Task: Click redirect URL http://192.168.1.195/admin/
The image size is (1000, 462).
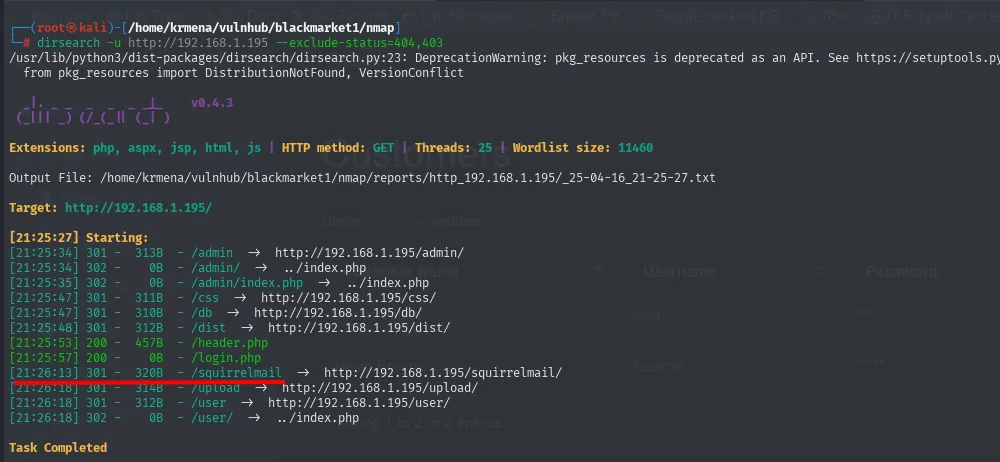Action: coord(369,253)
